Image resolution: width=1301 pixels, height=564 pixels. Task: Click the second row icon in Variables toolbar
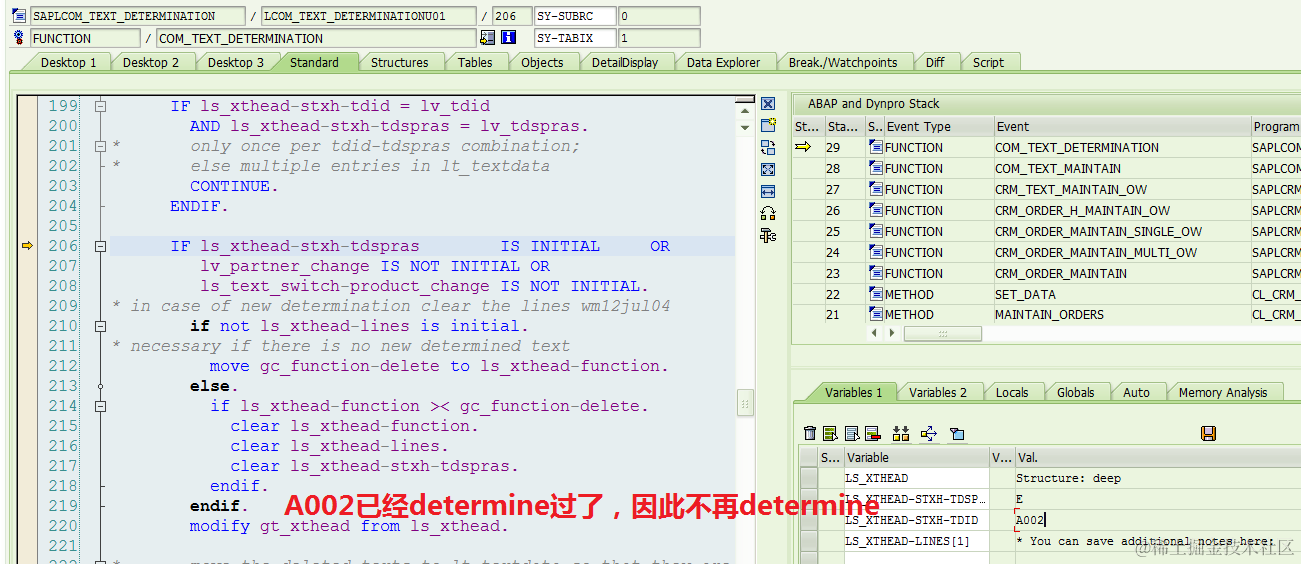click(852, 433)
